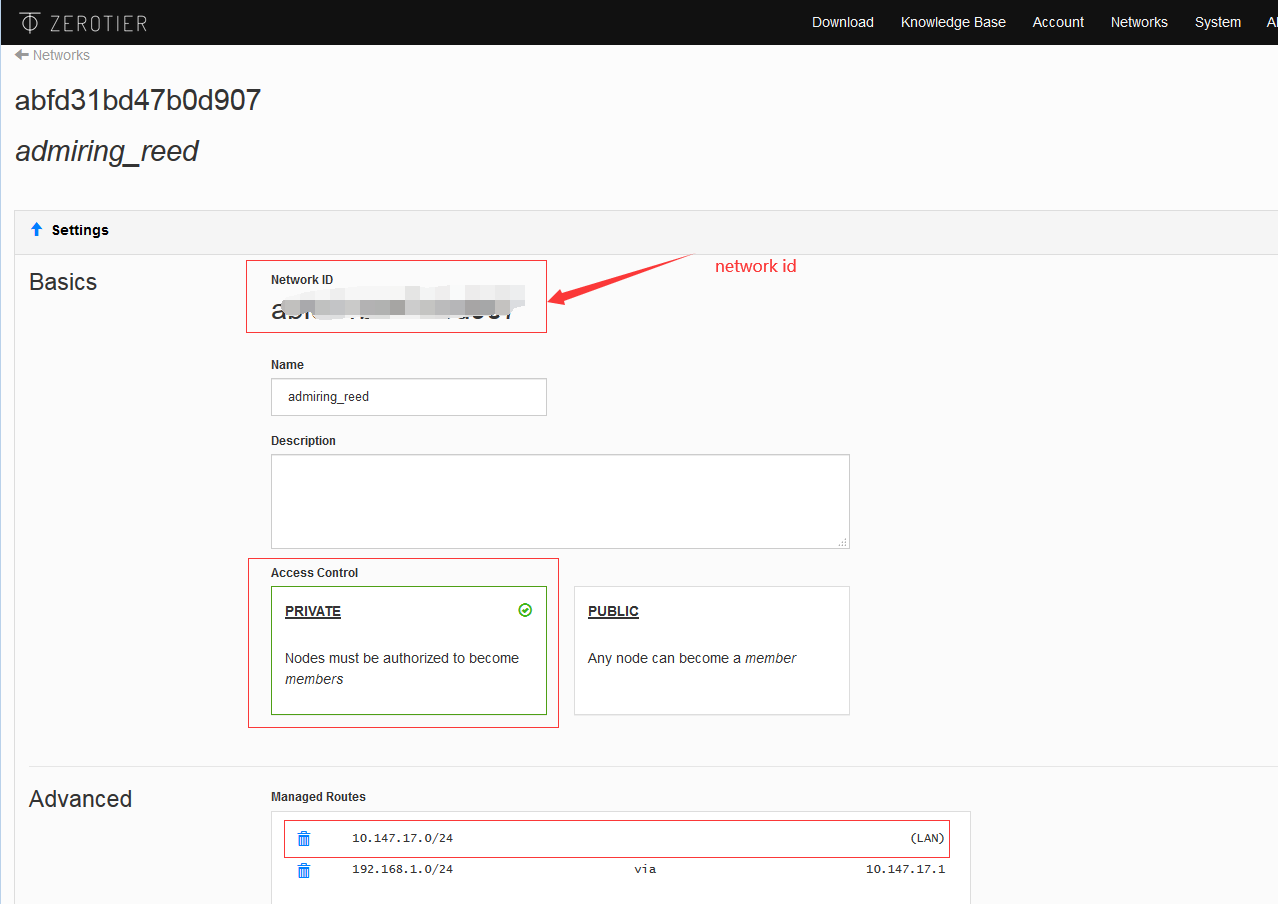The height and width of the screenshot is (904, 1278).
Task: Click the back arrow beside Networks
Action: 21,55
